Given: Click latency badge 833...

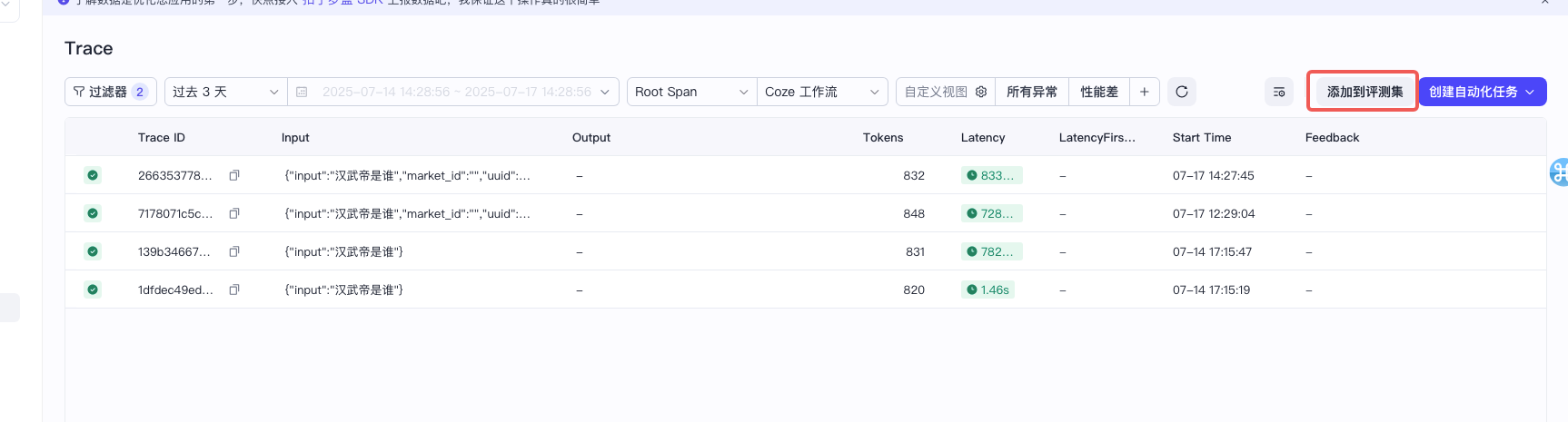Looking at the screenshot, I should click(991, 175).
